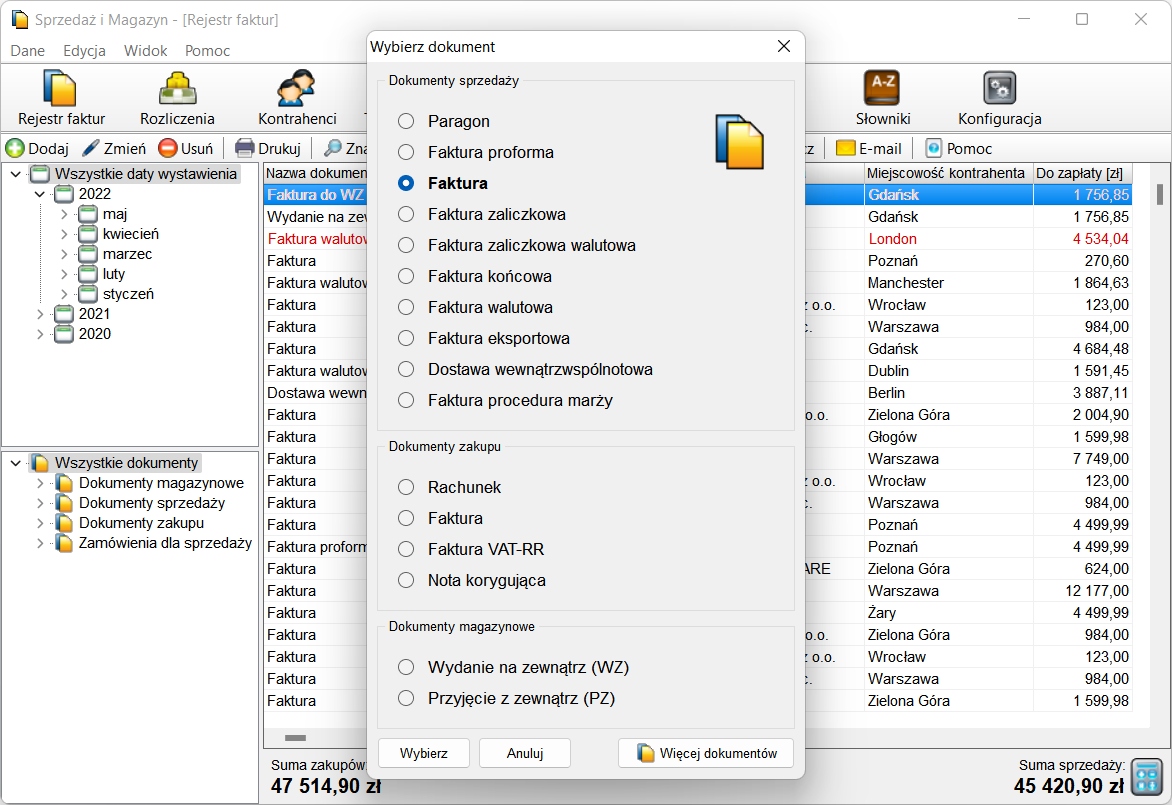Open the Edycja menu
The image size is (1172, 805).
pyautogui.click(x=84, y=50)
